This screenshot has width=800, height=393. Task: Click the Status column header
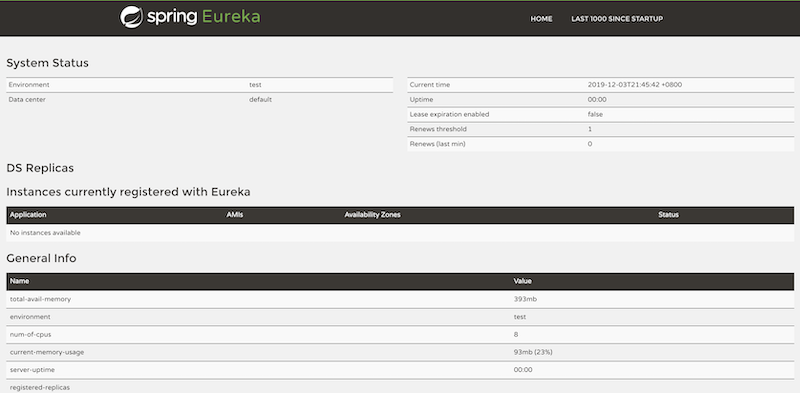pyautogui.click(x=668, y=215)
